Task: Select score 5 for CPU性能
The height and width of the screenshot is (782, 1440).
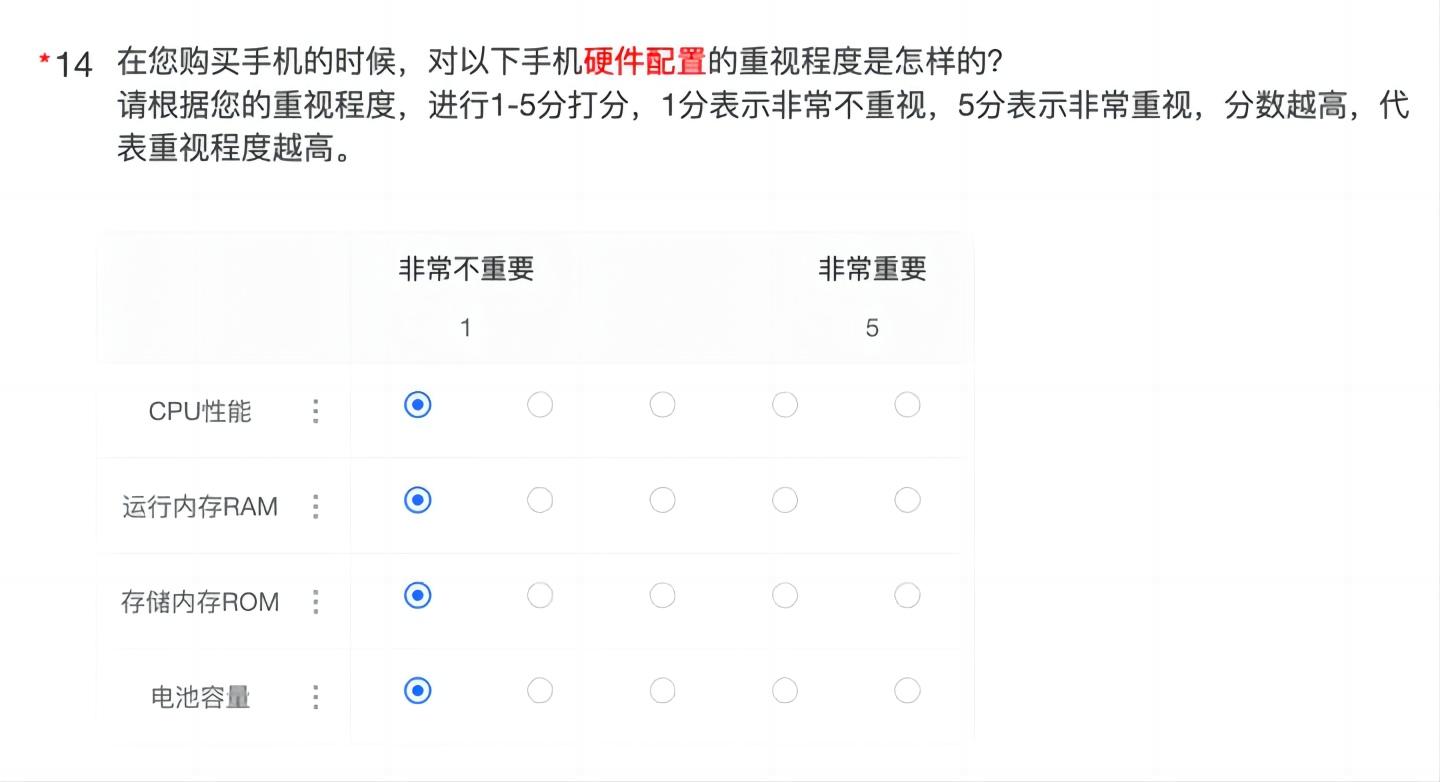Action: [907, 404]
